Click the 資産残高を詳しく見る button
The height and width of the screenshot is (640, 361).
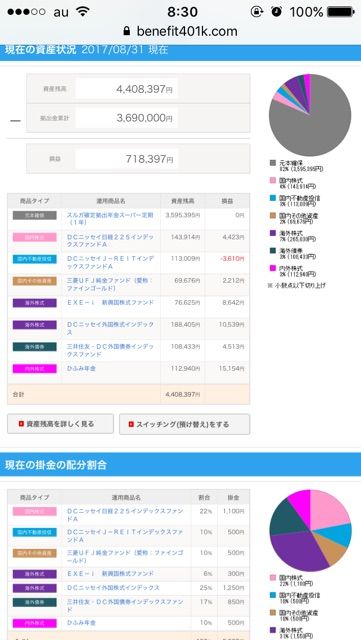pos(60,424)
